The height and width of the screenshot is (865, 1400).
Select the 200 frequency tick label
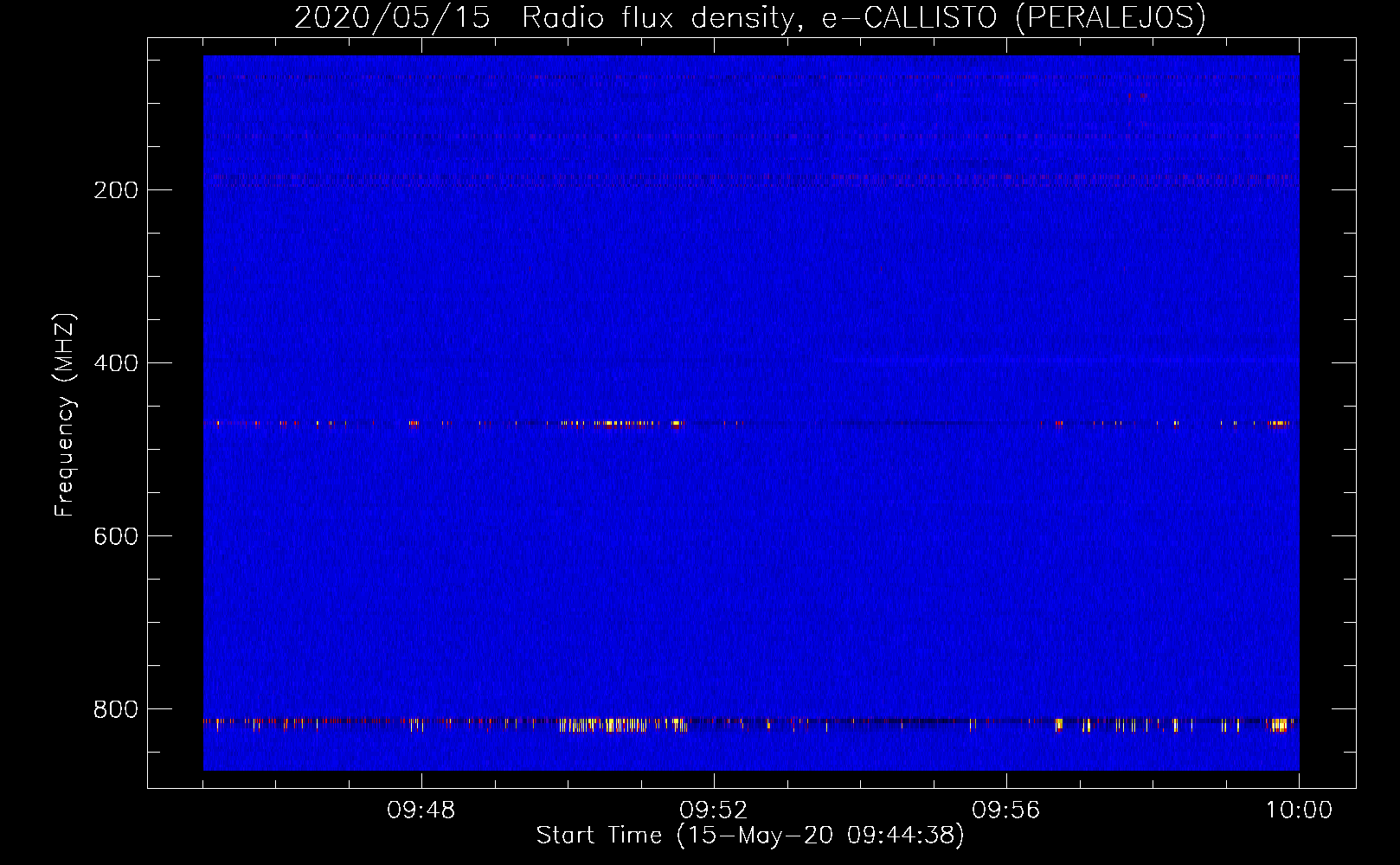[116, 190]
